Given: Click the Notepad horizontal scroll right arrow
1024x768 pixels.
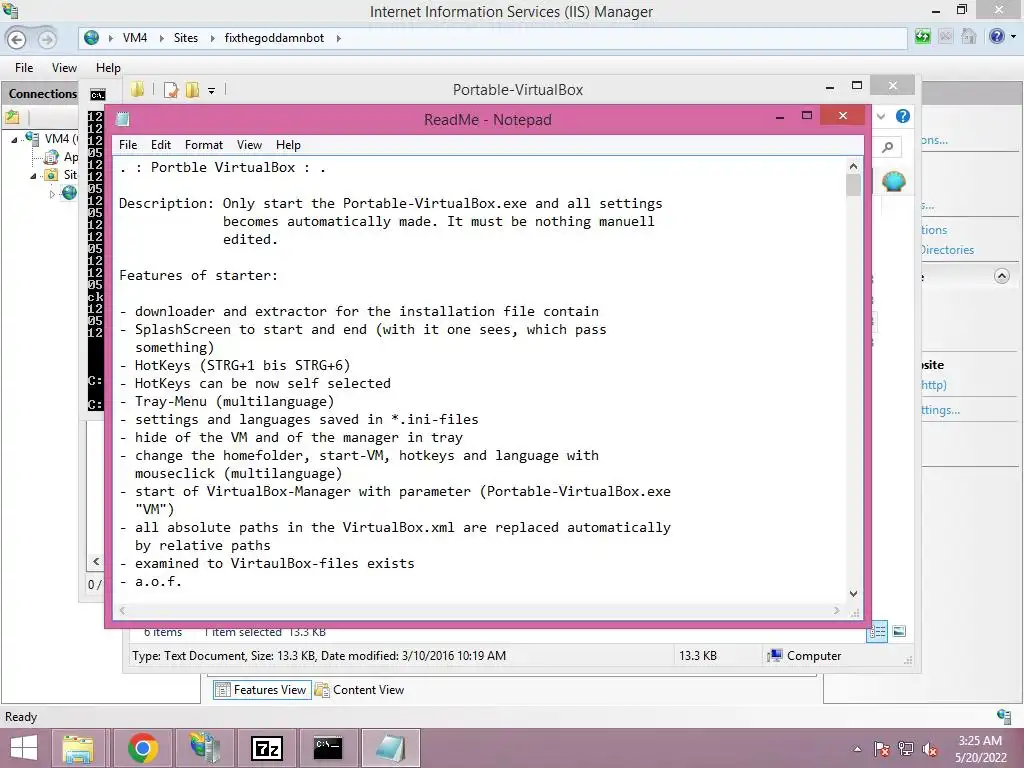Looking at the screenshot, I should (837, 611).
